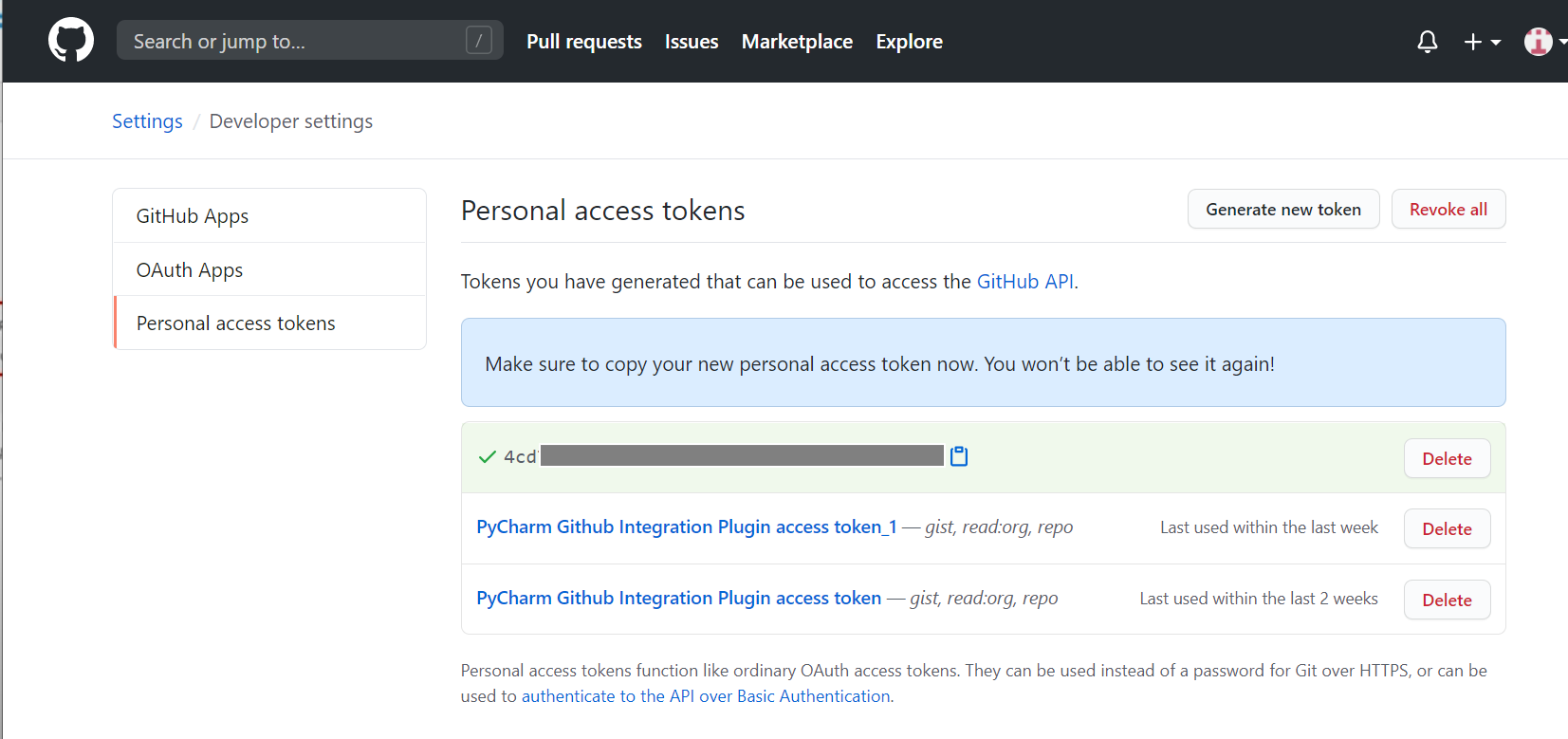Click the slash shortcut key icon

pos(479,41)
